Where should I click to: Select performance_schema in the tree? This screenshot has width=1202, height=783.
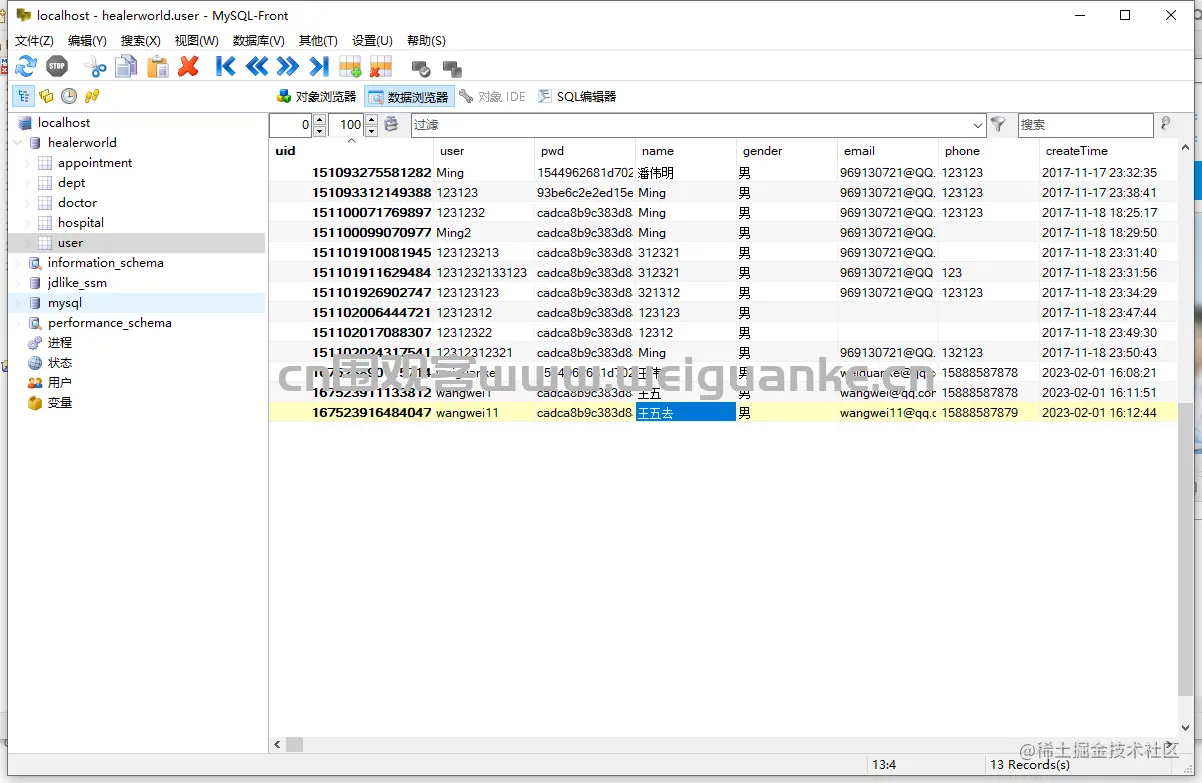point(109,323)
